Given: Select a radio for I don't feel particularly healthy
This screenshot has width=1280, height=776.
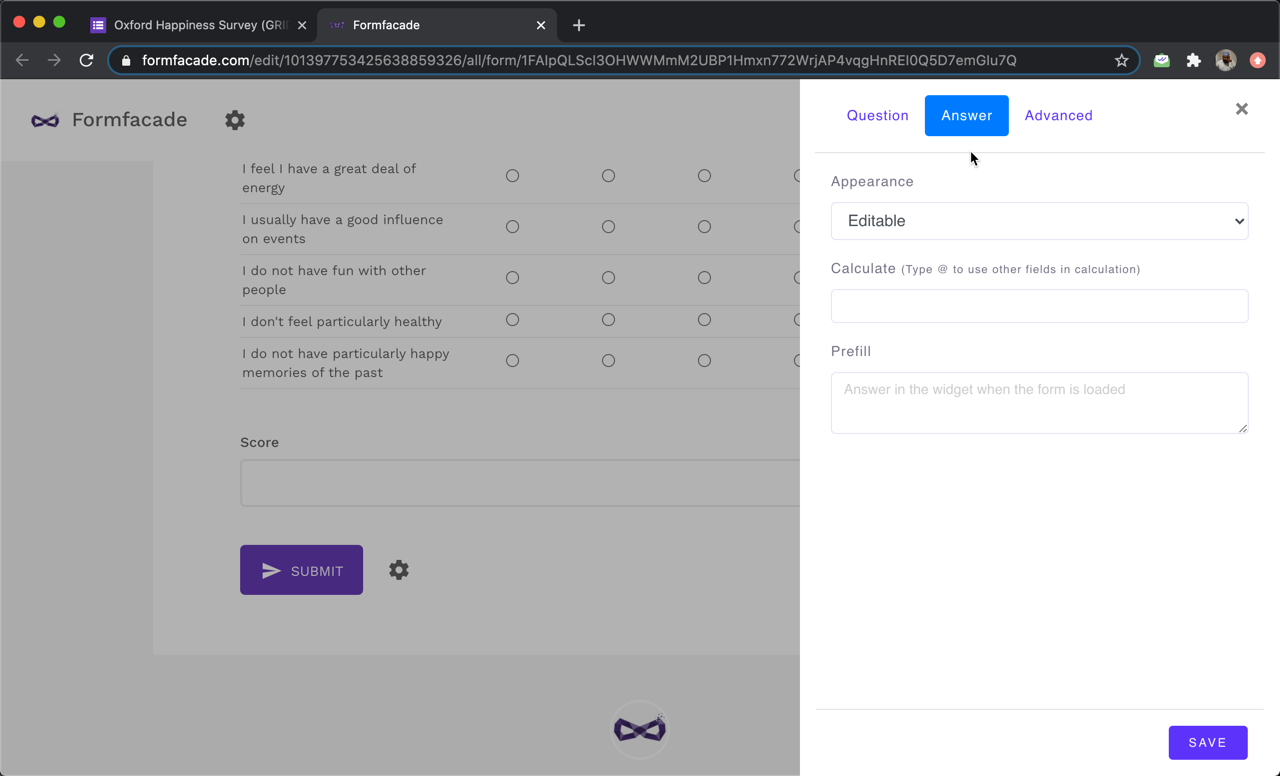Looking at the screenshot, I should (x=512, y=320).
